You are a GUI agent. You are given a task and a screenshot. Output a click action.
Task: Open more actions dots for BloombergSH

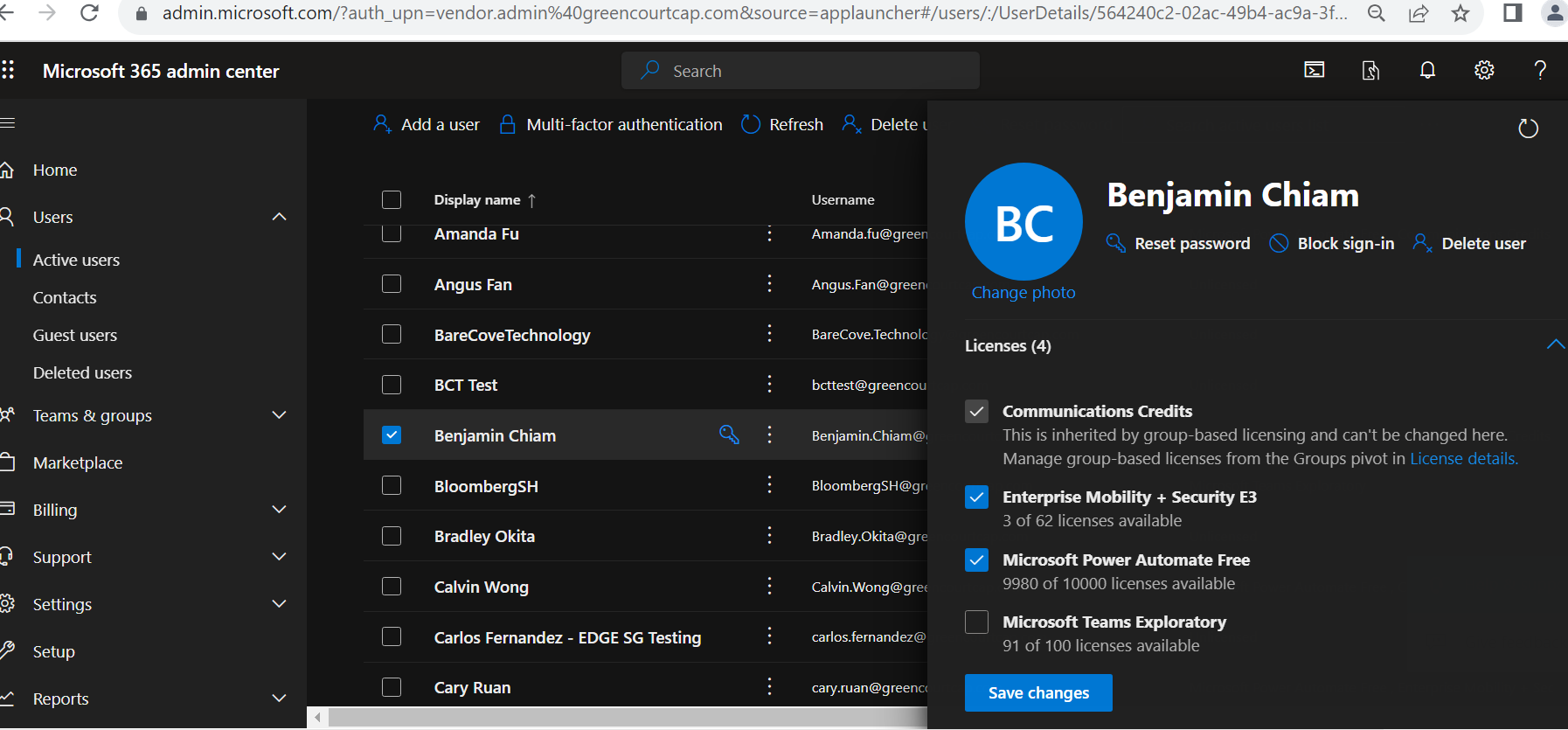tap(769, 485)
